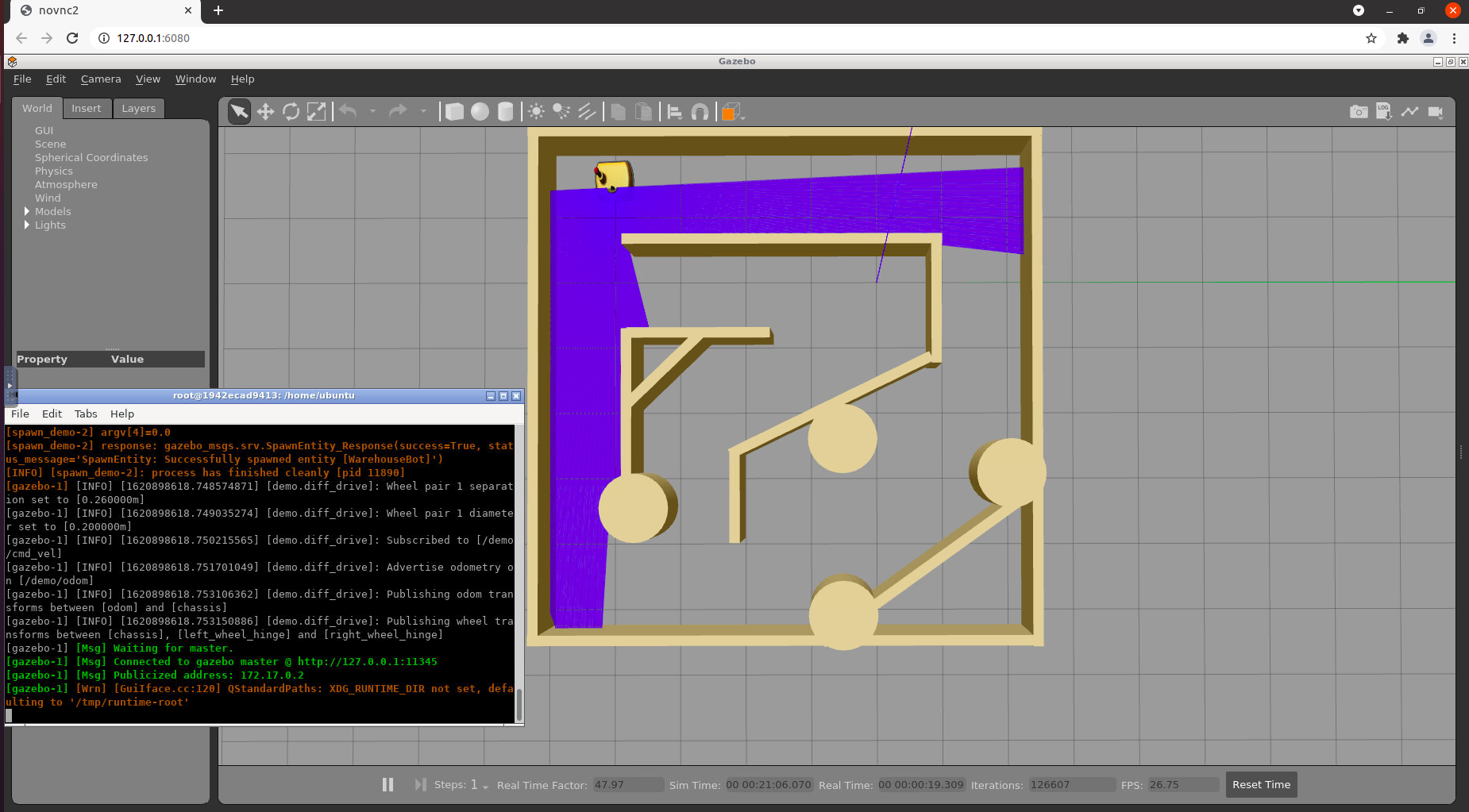This screenshot has height=812, width=1469.
Task: Insert a cylinder shape
Action: (x=505, y=112)
